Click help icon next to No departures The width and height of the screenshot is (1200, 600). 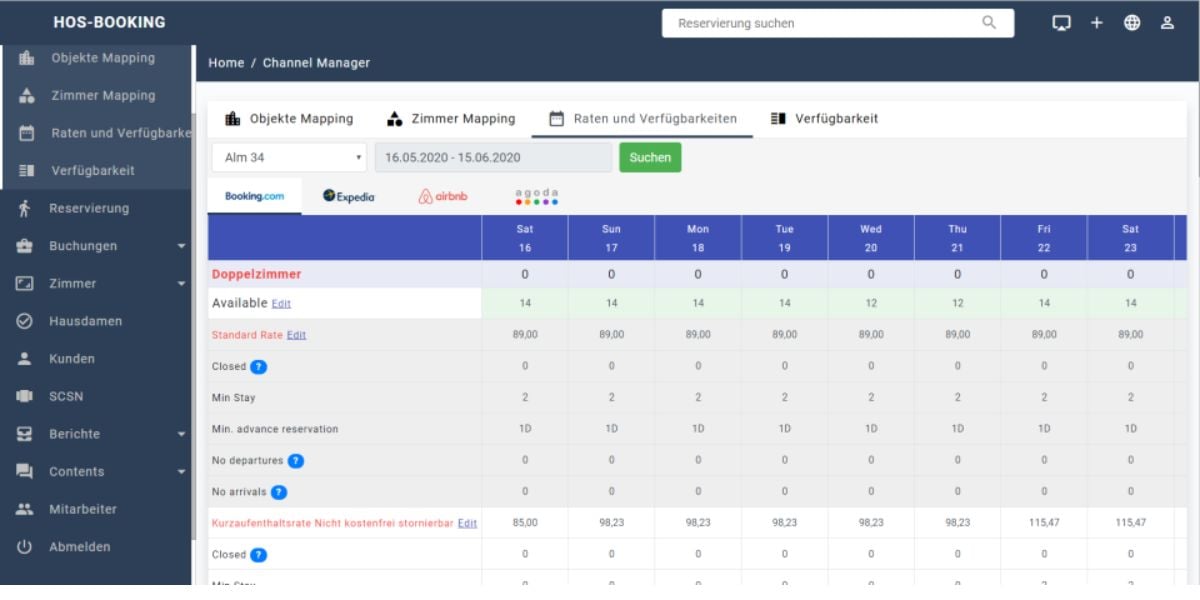coord(296,461)
